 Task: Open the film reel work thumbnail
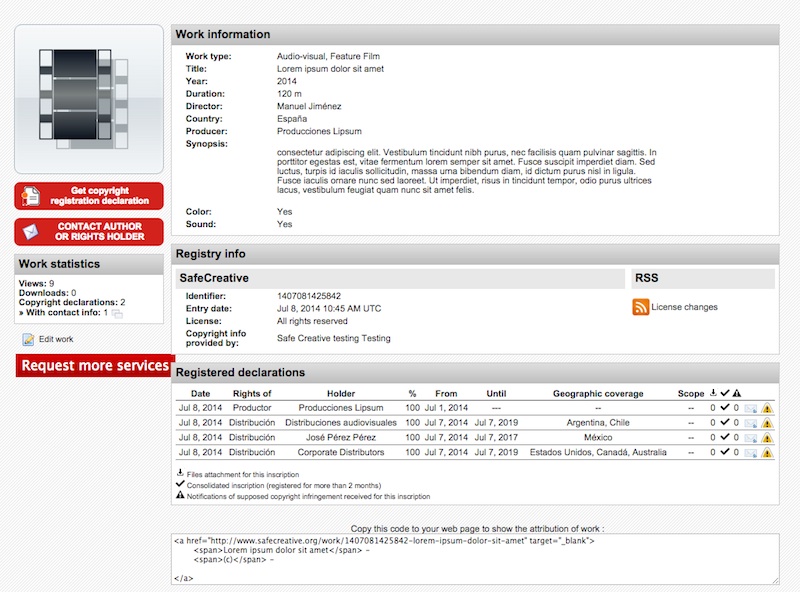tap(89, 99)
